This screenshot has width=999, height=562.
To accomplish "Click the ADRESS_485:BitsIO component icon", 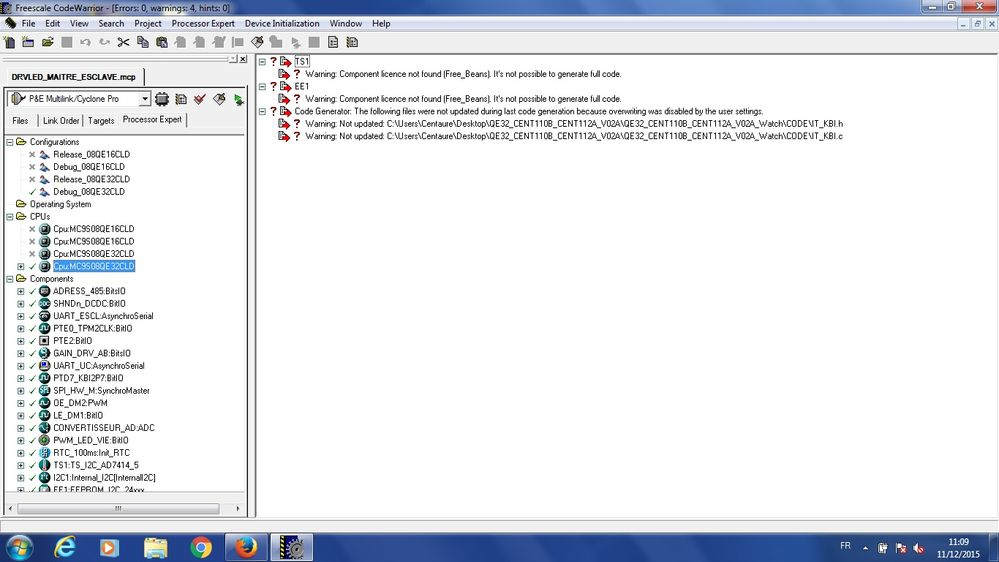I will (x=45, y=291).
